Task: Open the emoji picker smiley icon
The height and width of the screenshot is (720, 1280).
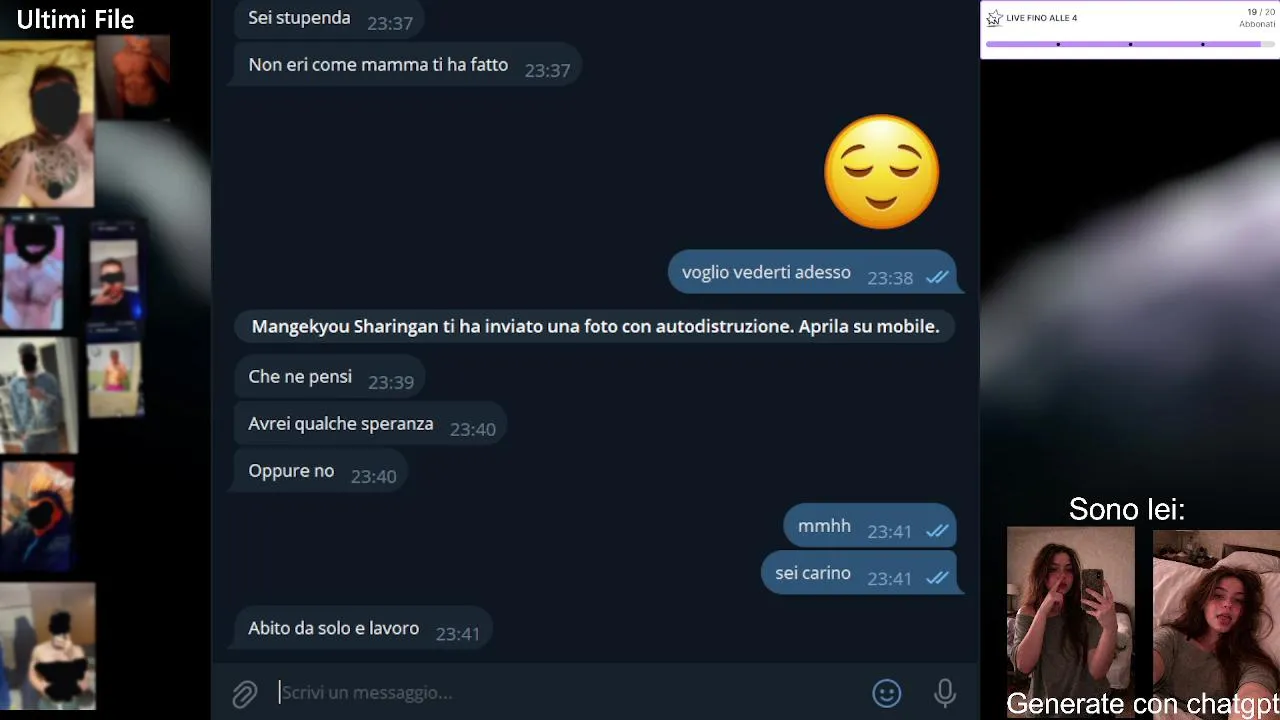Action: point(887,693)
